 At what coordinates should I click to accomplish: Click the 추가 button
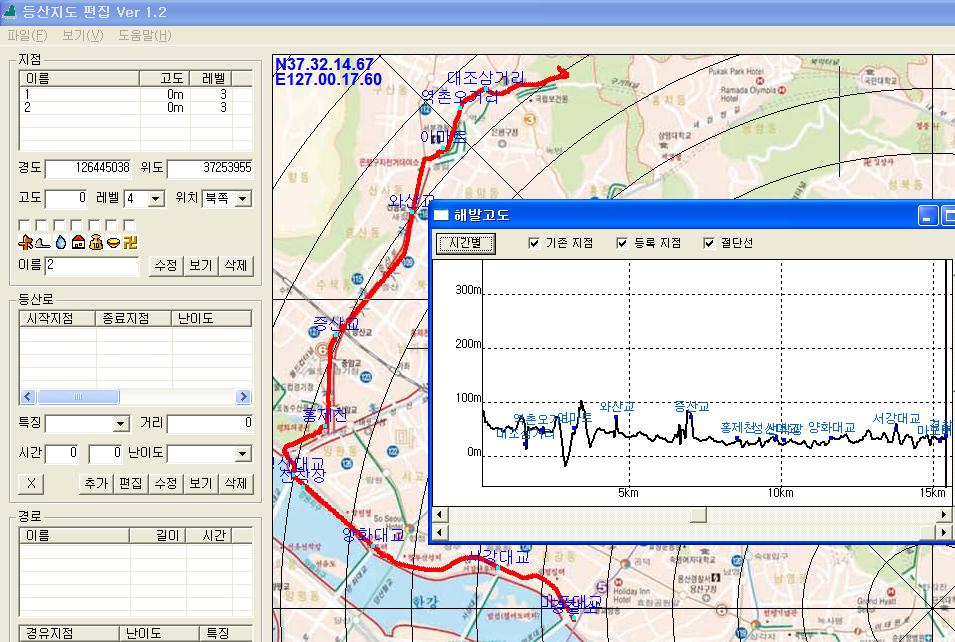coord(96,484)
